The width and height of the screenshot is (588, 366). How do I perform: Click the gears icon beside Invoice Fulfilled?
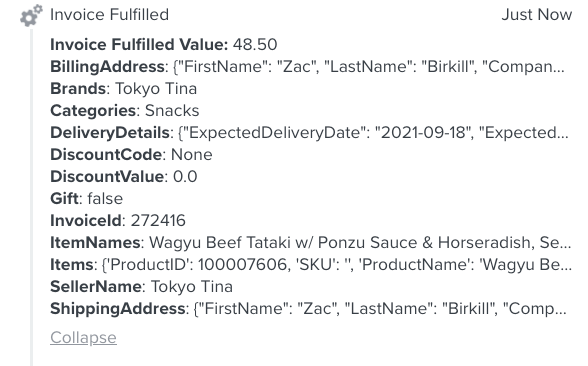click(x=31, y=15)
